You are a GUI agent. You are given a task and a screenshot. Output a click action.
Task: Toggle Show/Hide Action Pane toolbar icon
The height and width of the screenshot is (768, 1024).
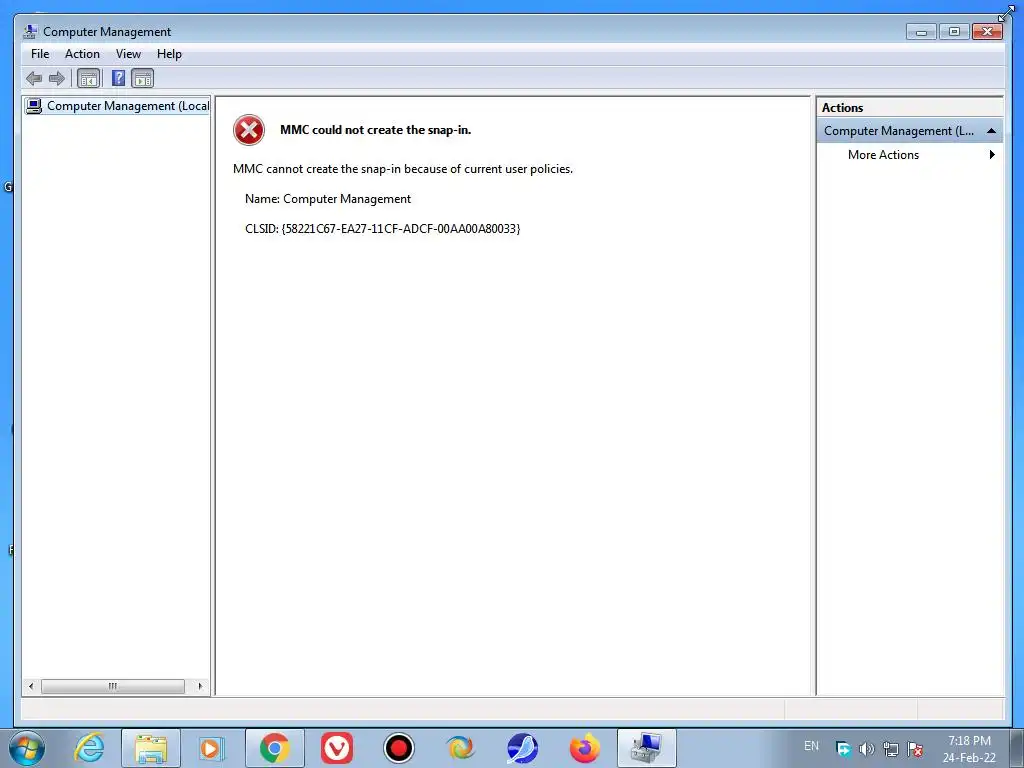(x=142, y=78)
